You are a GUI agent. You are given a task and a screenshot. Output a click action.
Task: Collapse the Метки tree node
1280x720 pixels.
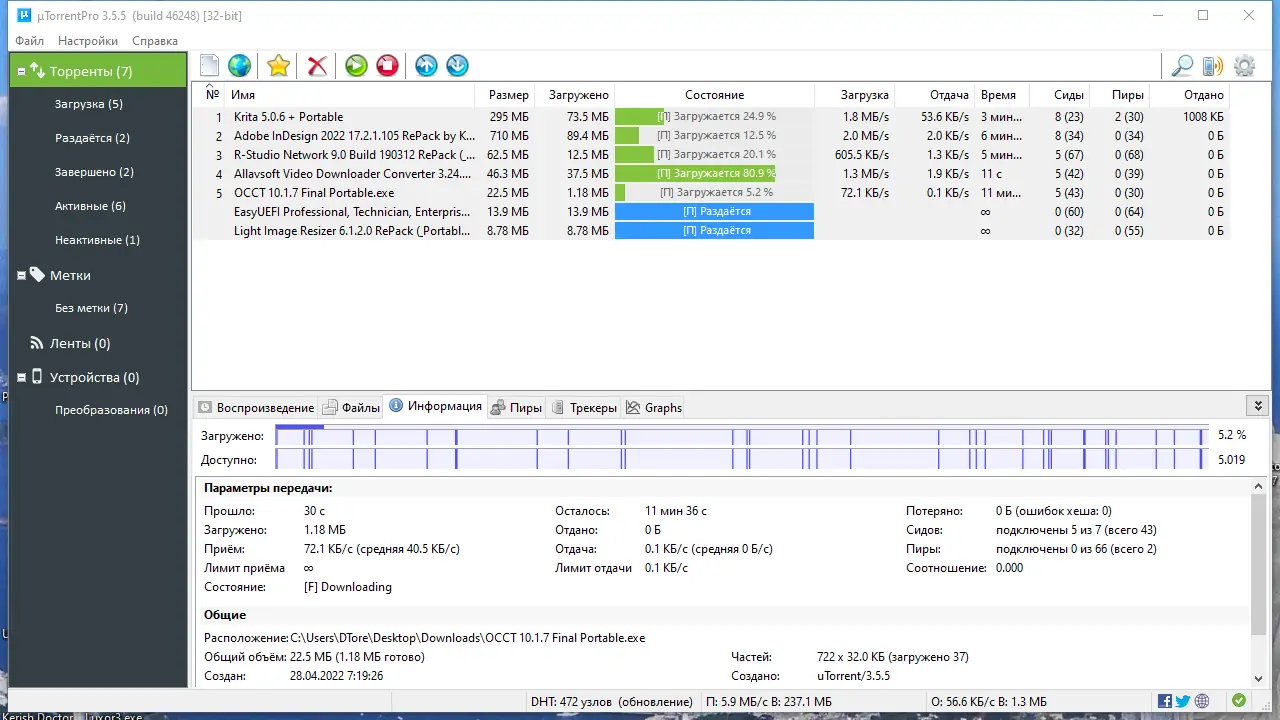pos(22,275)
